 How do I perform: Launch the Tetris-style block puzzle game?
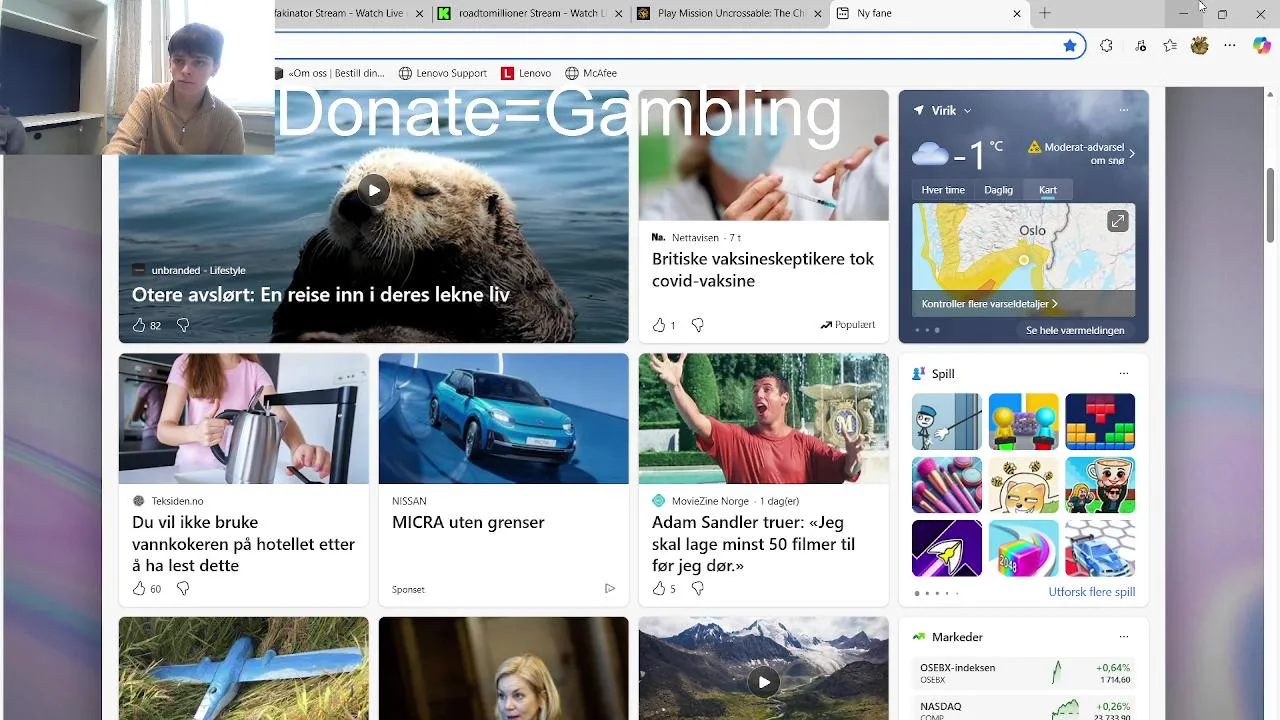point(1100,422)
